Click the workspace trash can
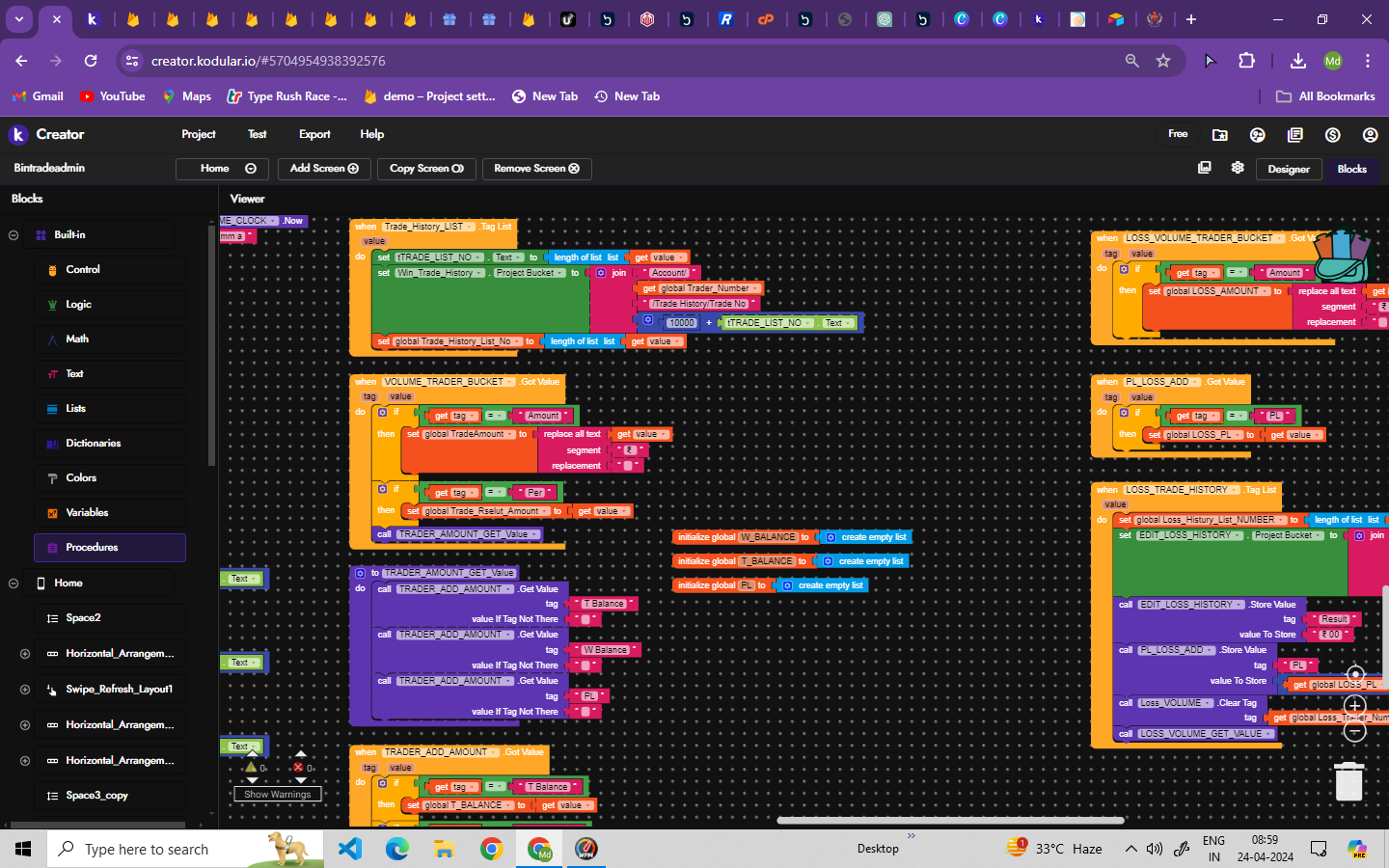The width and height of the screenshot is (1389, 868). tap(1348, 781)
